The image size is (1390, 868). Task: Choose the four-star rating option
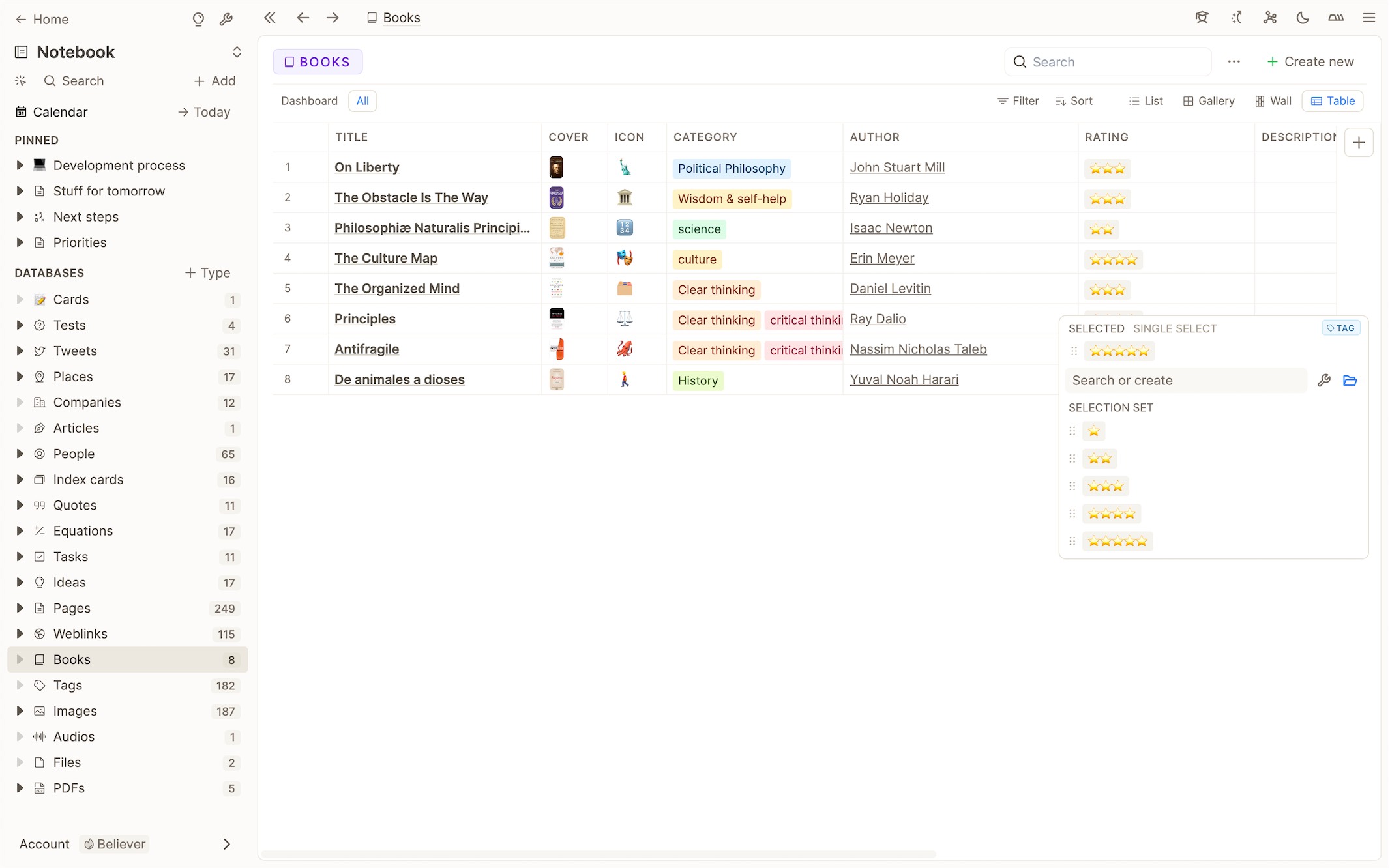click(x=1112, y=514)
